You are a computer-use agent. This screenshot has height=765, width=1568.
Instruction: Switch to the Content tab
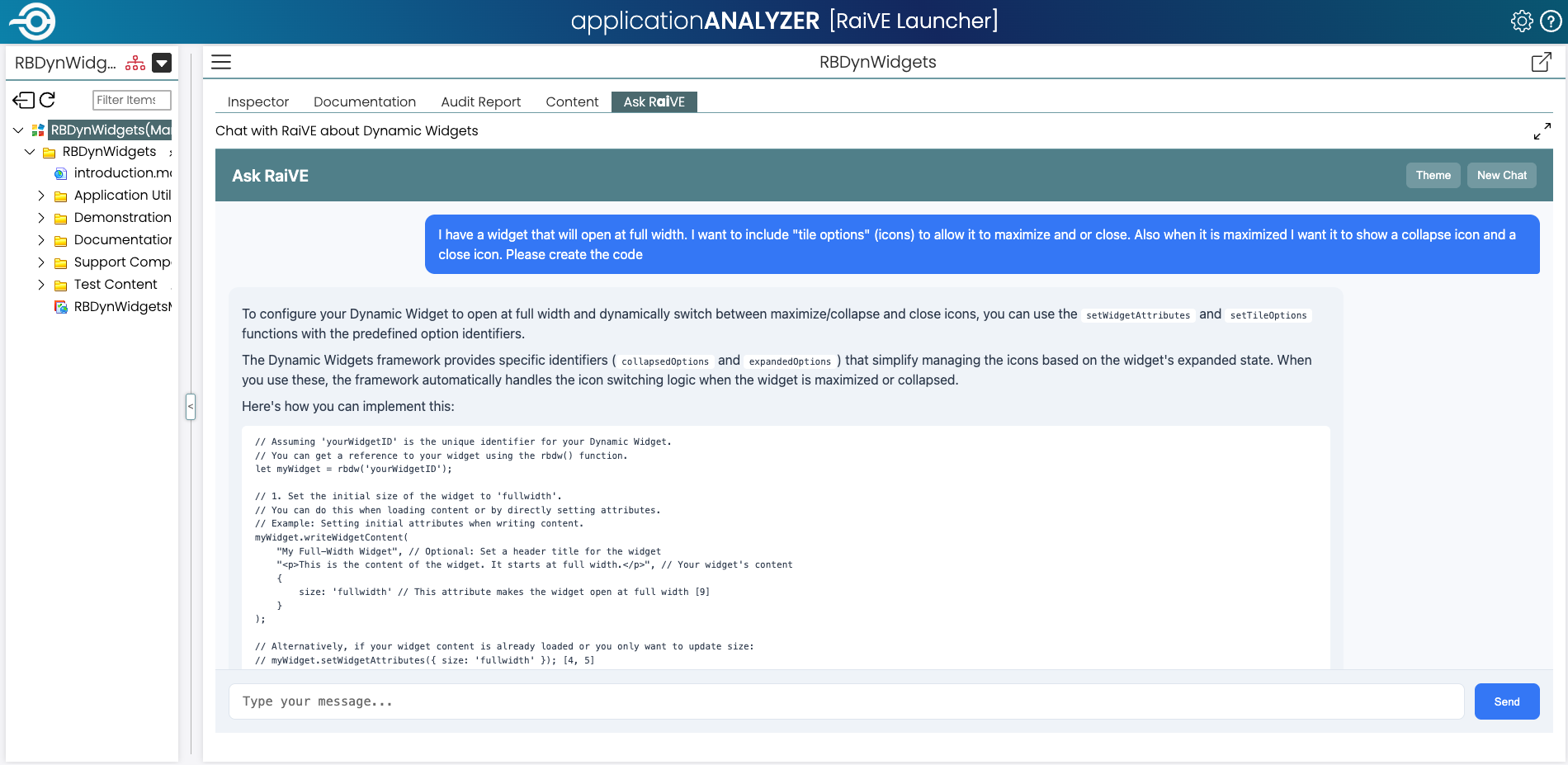[x=572, y=102]
